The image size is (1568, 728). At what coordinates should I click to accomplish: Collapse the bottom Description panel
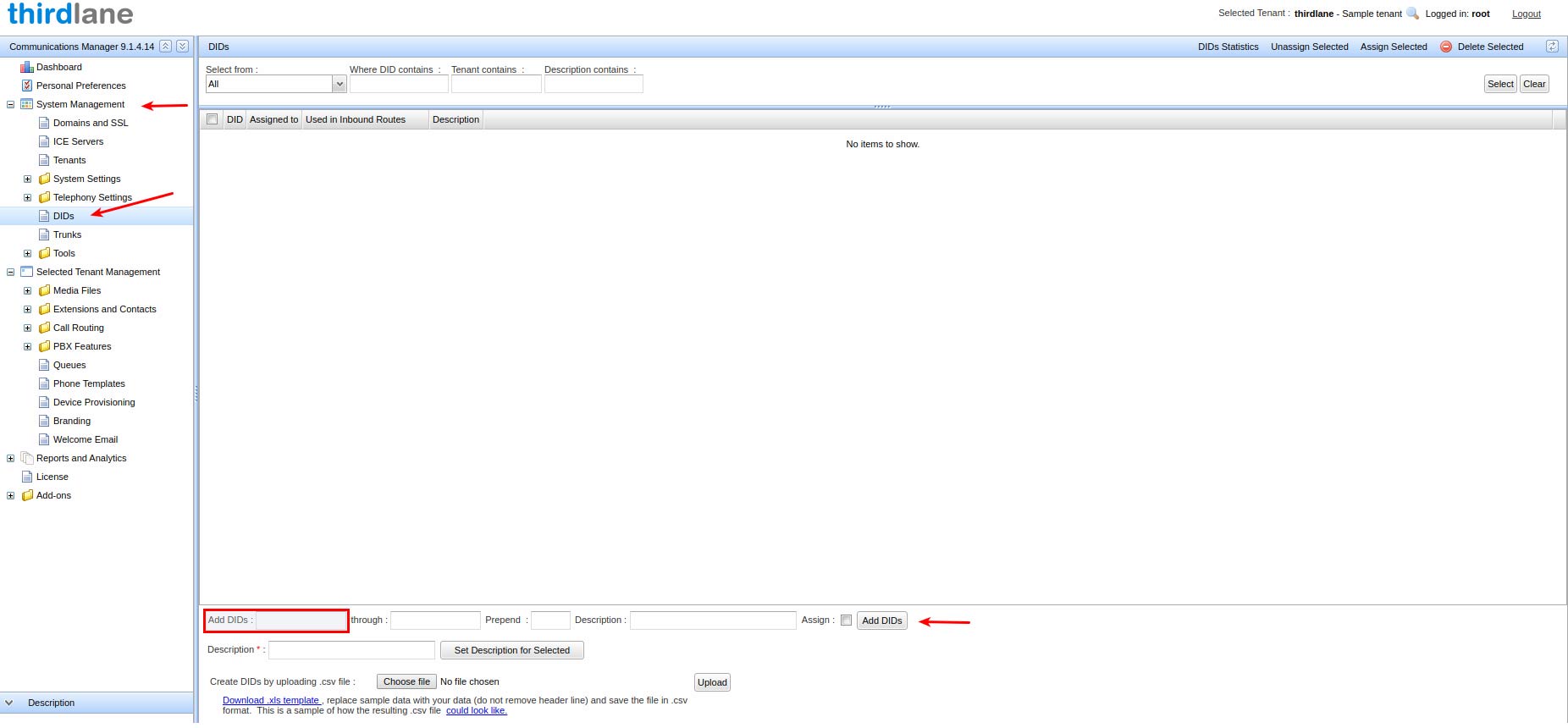9,703
